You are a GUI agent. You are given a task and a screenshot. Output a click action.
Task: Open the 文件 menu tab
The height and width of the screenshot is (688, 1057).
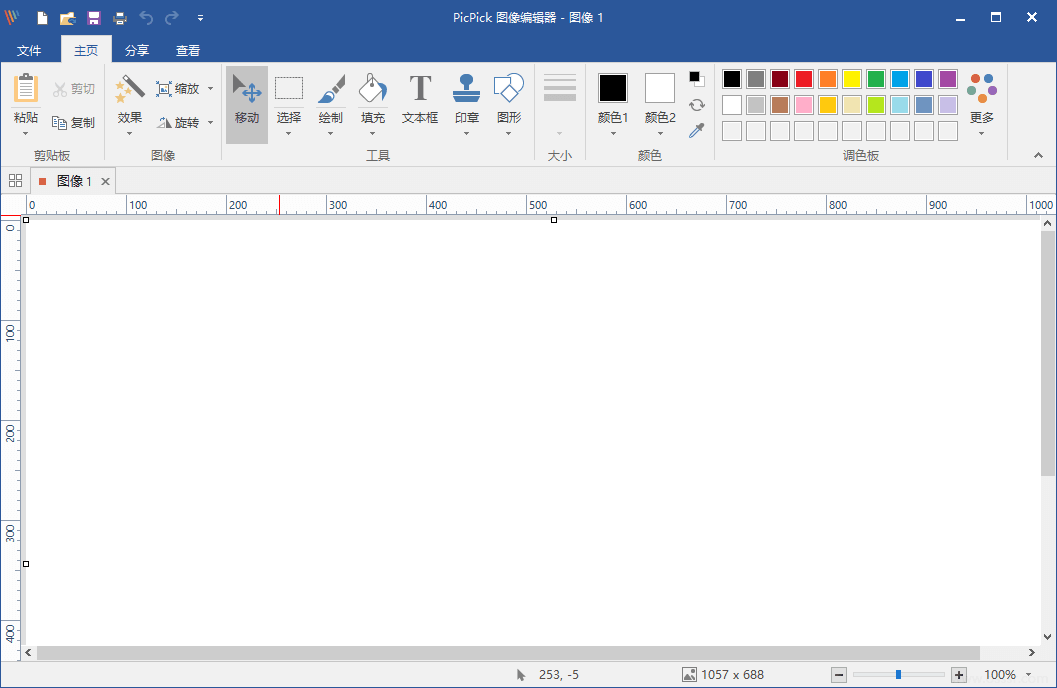click(x=29, y=51)
